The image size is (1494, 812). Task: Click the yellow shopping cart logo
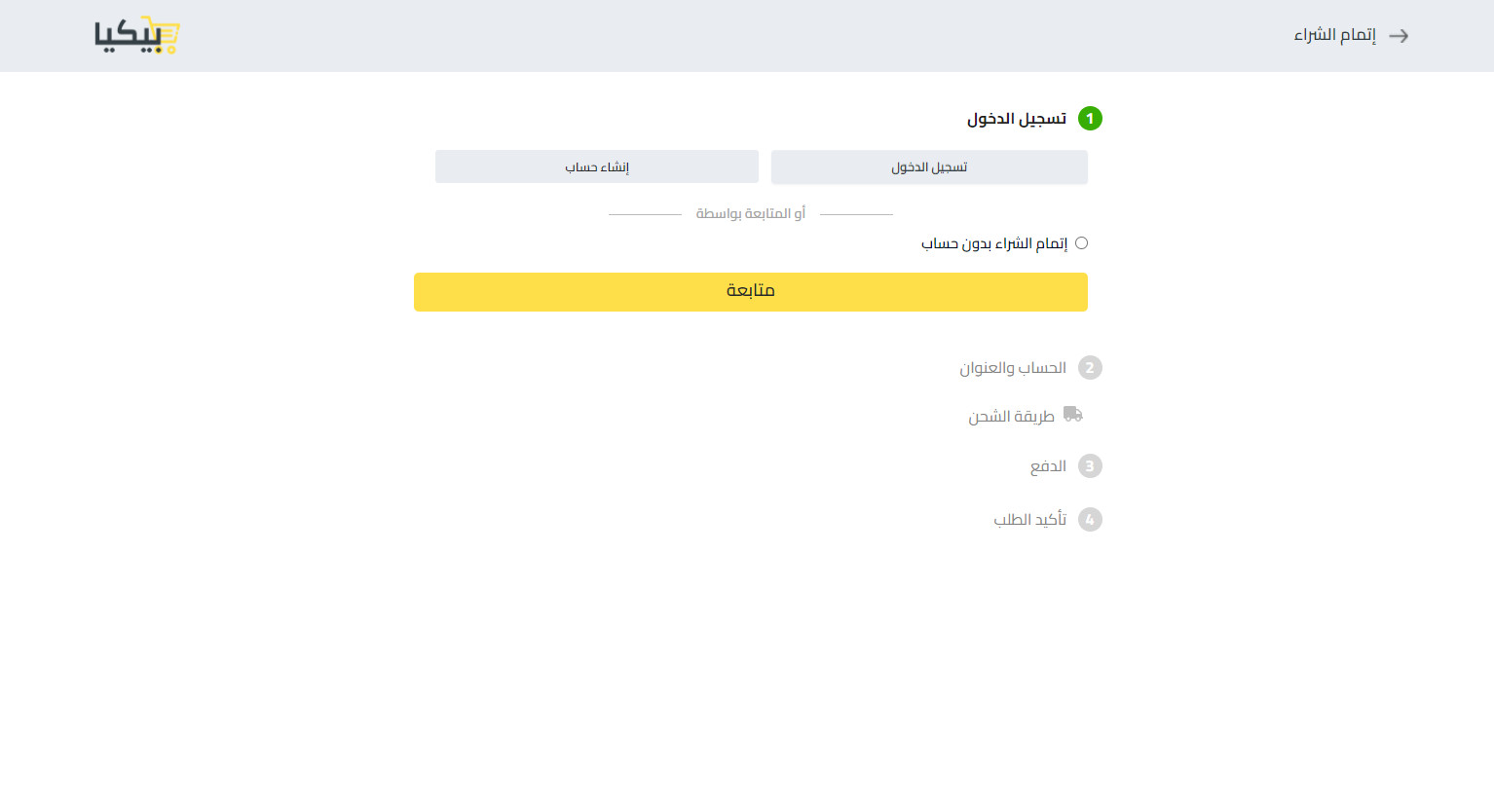click(x=137, y=34)
